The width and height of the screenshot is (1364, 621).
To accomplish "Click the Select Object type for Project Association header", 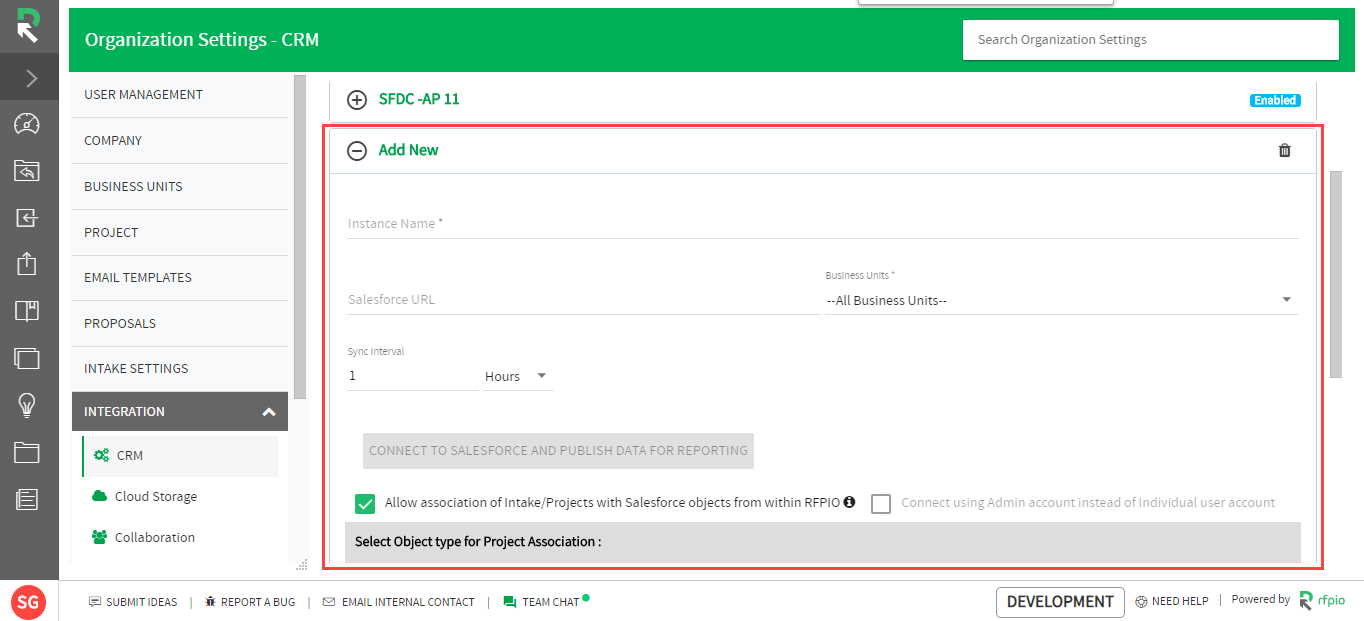I will click(x=823, y=542).
